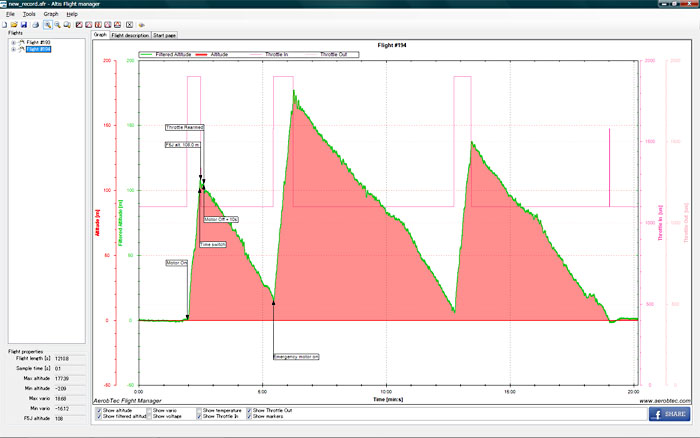The image size is (700, 438).
Task: Click the fifth red graph toolbar icon
Action: (117, 25)
